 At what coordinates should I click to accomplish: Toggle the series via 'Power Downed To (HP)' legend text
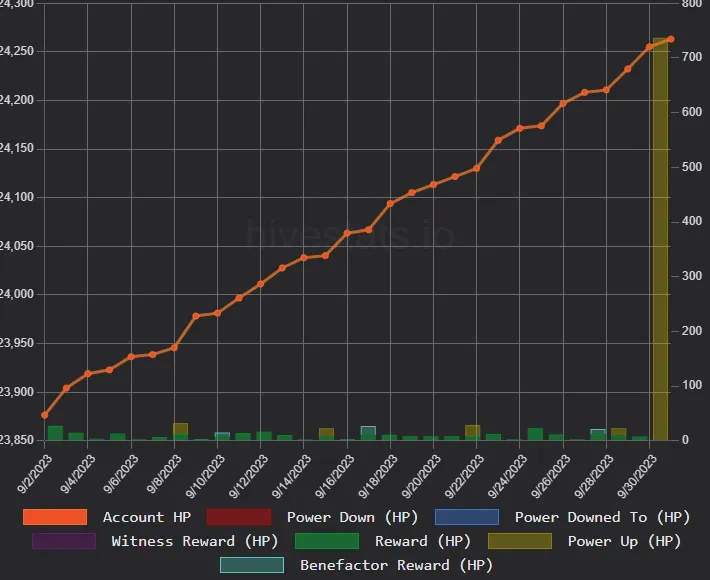coord(602,517)
